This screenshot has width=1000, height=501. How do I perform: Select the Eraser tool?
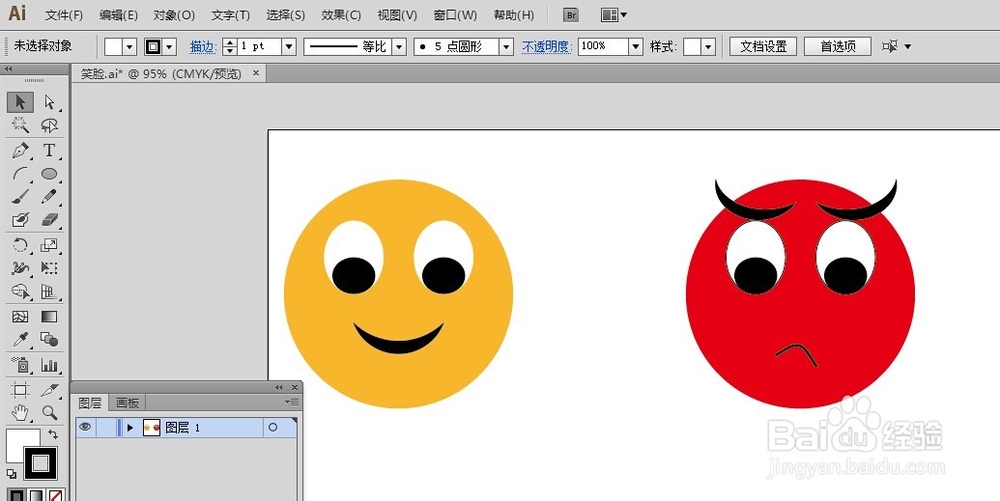(x=49, y=220)
